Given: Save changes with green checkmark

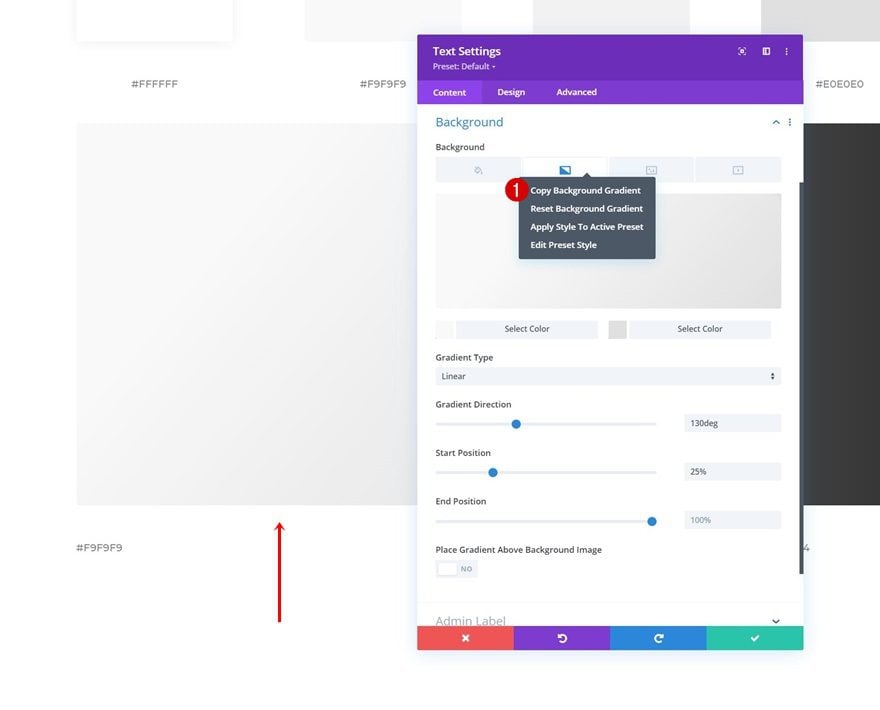Looking at the screenshot, I should [755, 638].
